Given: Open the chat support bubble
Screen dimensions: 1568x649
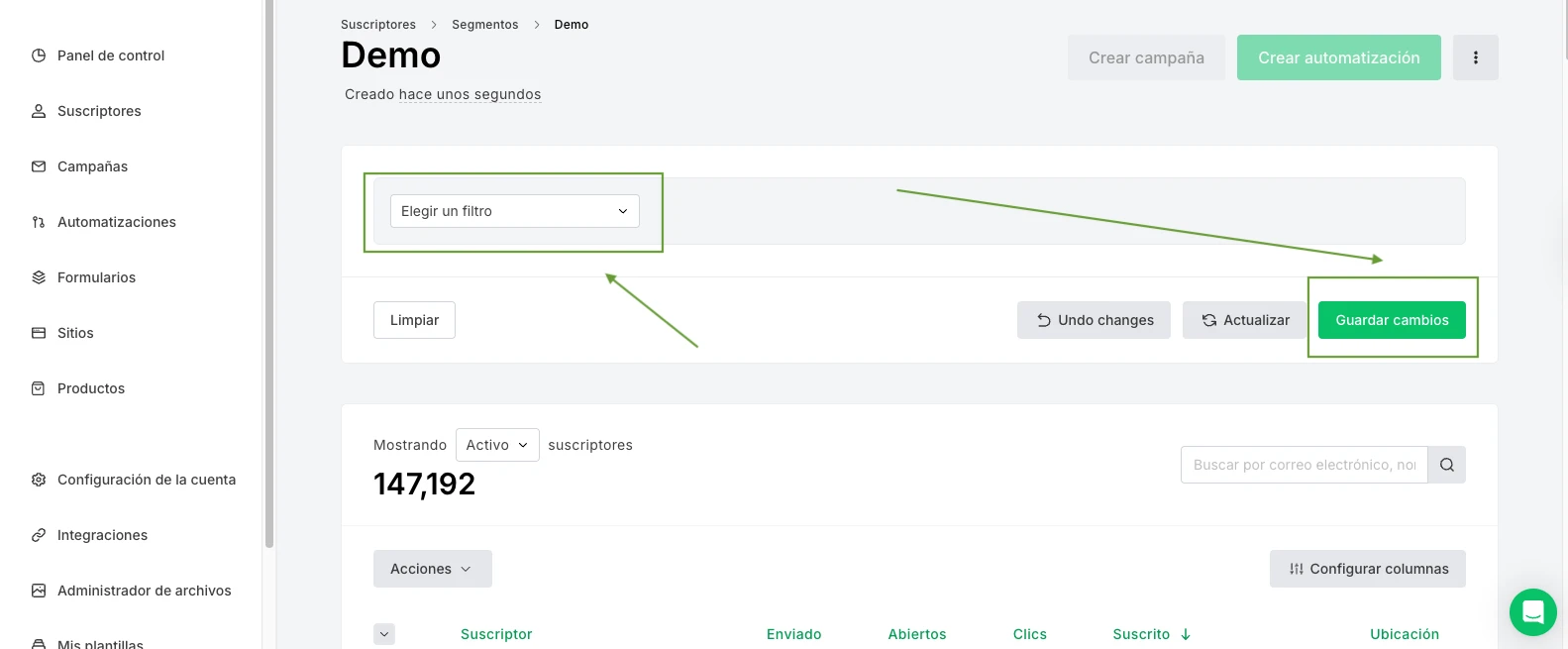Looking at the screenshot, I should [x=1532, y=612].
